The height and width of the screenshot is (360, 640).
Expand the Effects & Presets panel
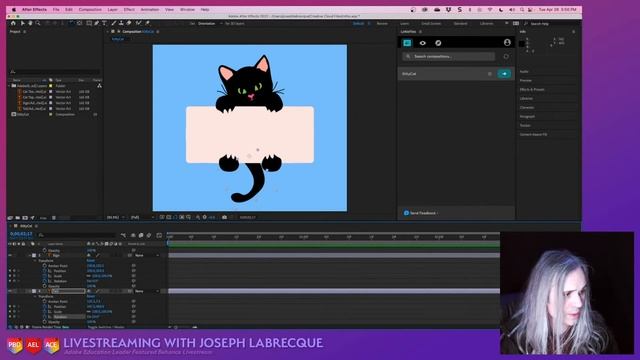pos(532,89)
